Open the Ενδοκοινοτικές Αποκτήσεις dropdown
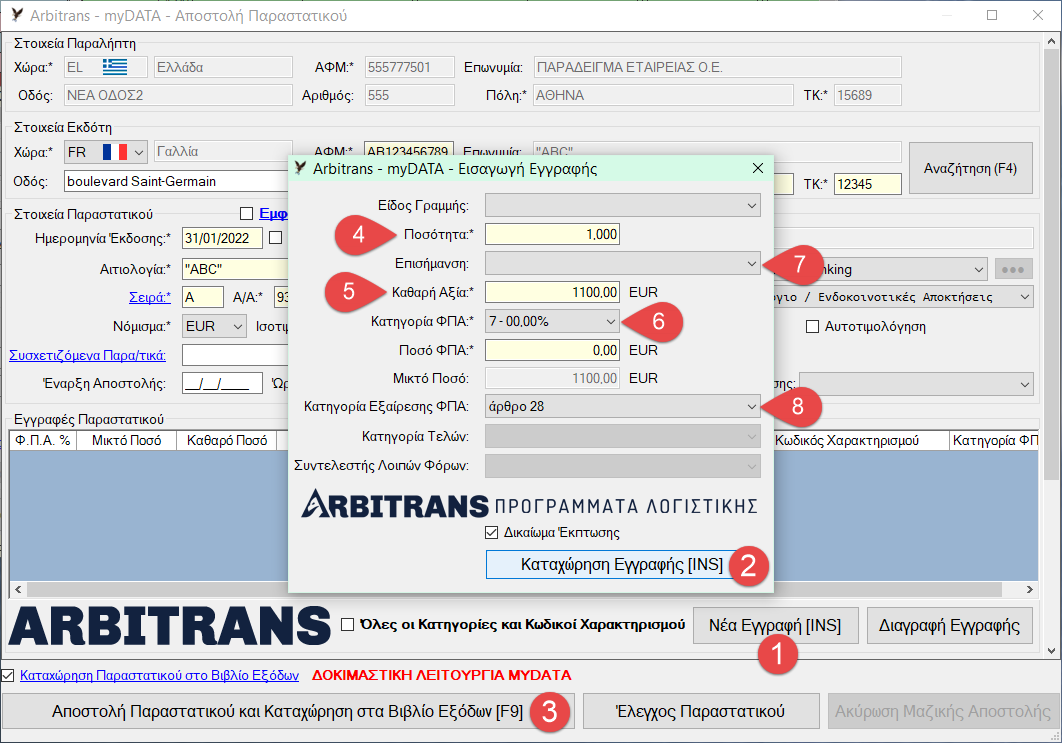 [904, 297]
